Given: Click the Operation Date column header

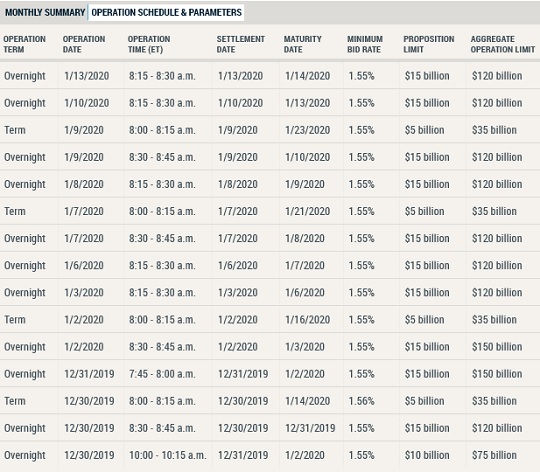Looking at the screenshot, I should pyautogui.click(x=84, y=44).
